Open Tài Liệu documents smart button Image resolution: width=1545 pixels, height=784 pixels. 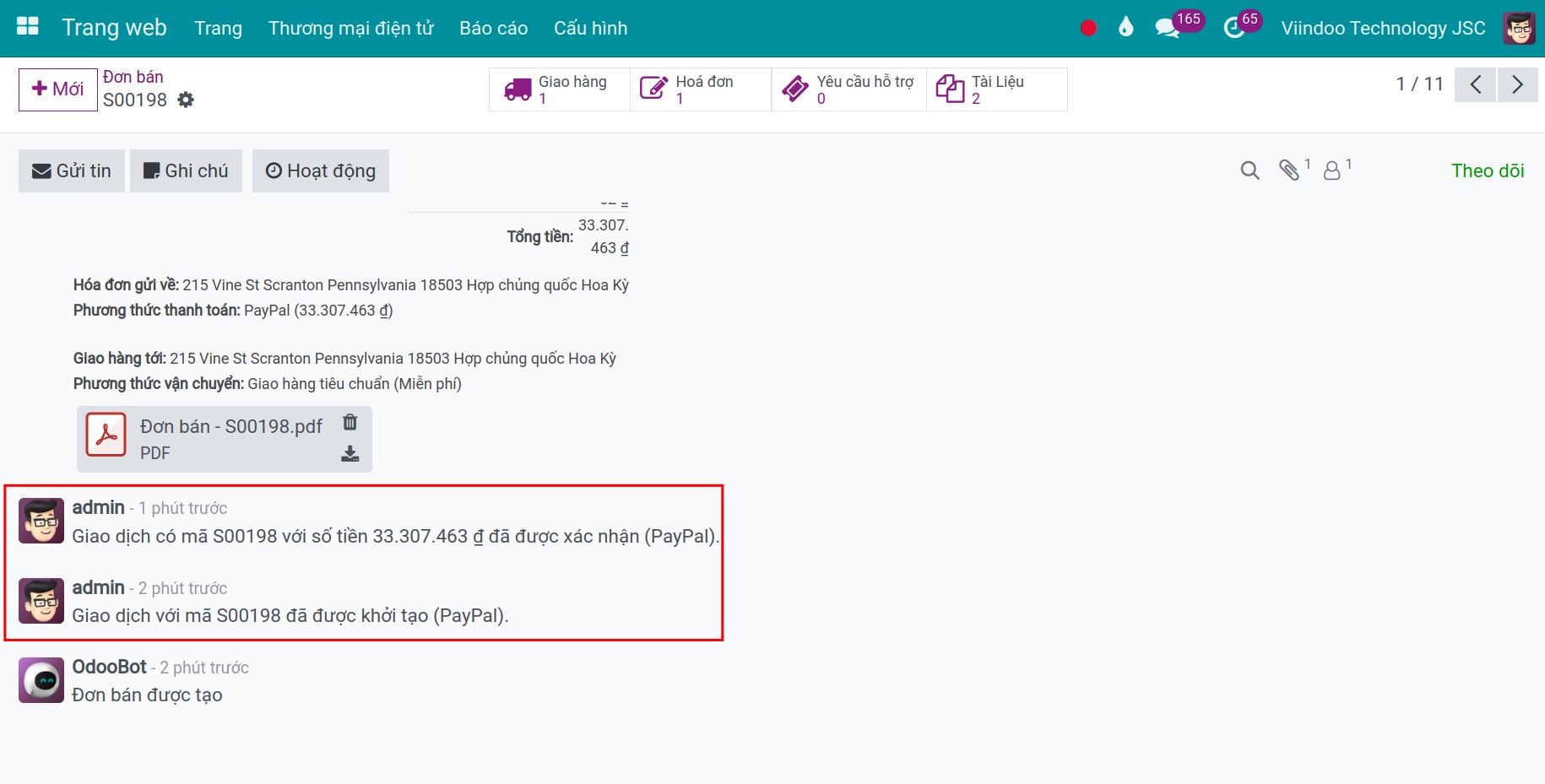(997, 89)
